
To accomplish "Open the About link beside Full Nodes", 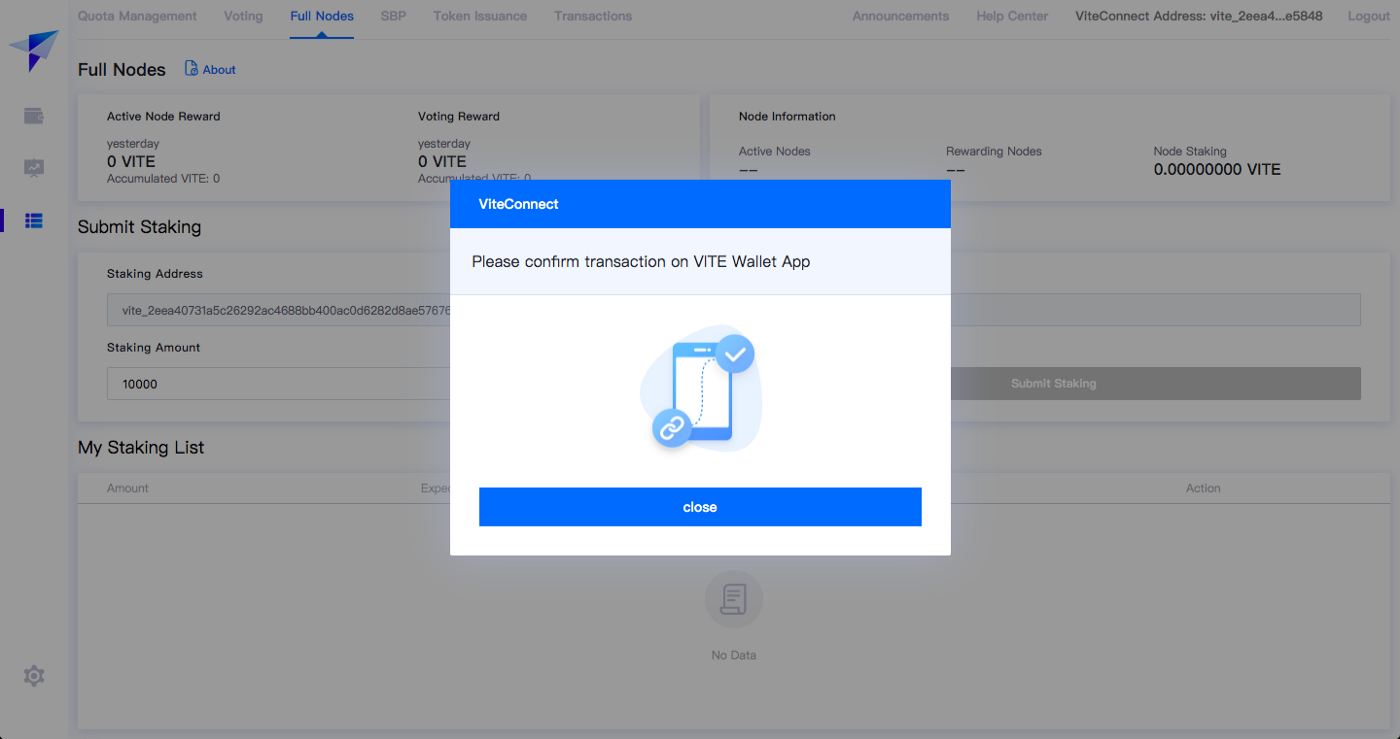I will pyautogui.click(x=219, y=69).
